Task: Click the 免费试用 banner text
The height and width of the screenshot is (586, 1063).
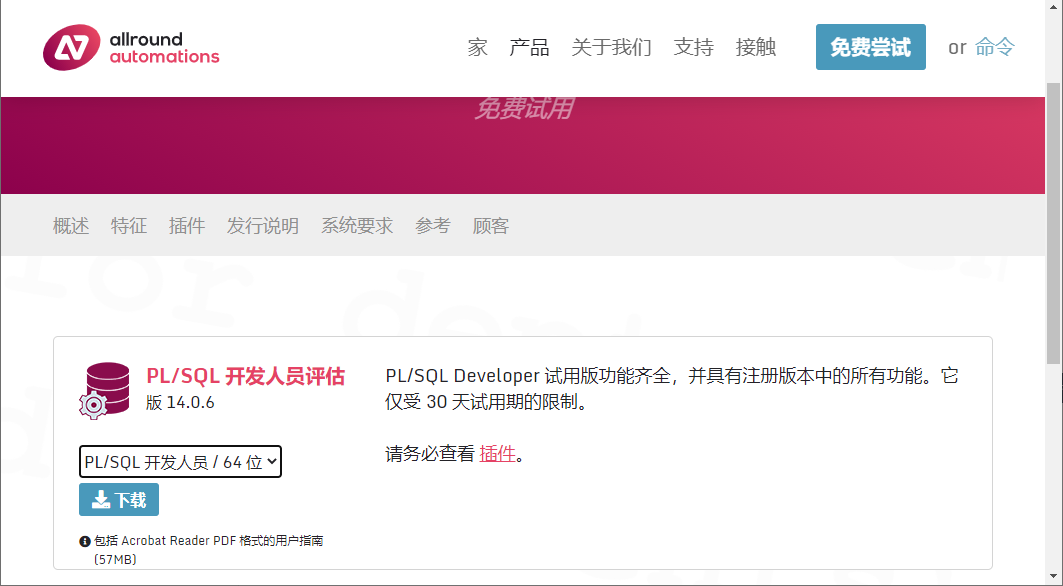Action: (x=524, y=109)
